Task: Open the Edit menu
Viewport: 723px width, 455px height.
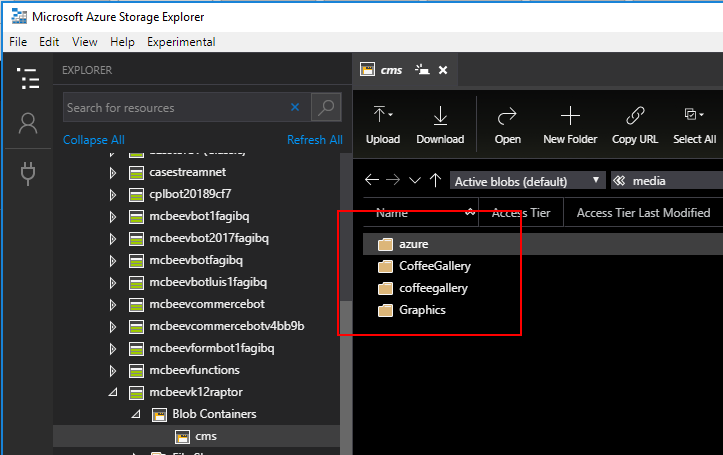Action: (49, 42)
